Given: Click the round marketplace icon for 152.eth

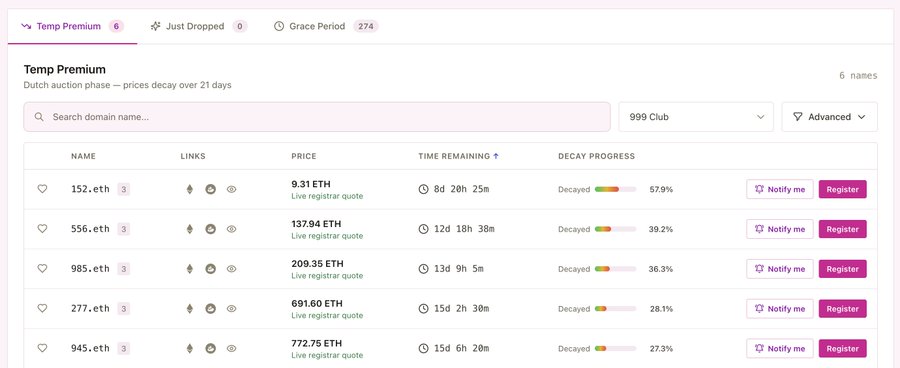Looking at the screenshot, I should tap(211, 189).
